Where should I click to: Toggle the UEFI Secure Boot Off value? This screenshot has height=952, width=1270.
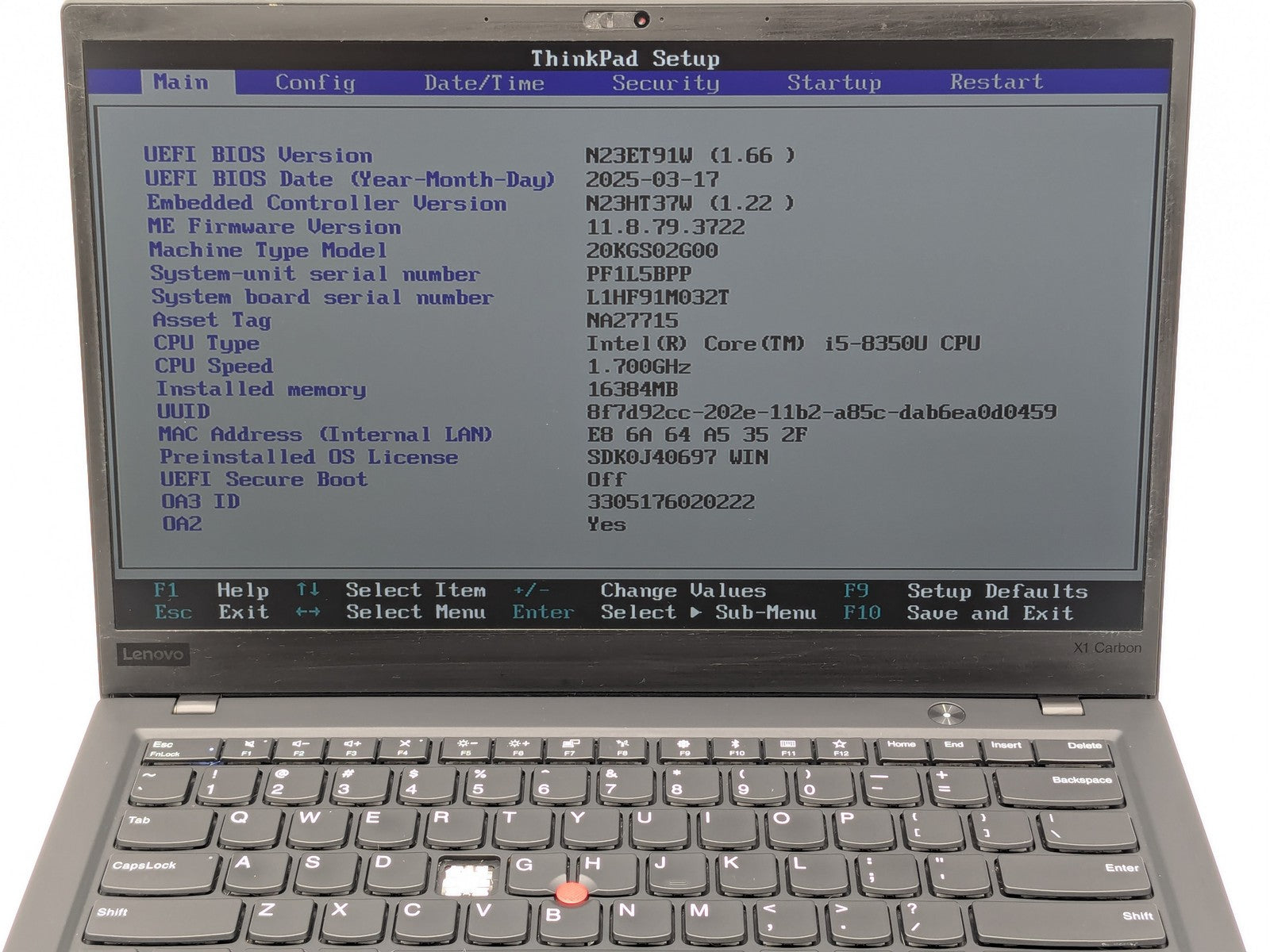coord(606,480)
